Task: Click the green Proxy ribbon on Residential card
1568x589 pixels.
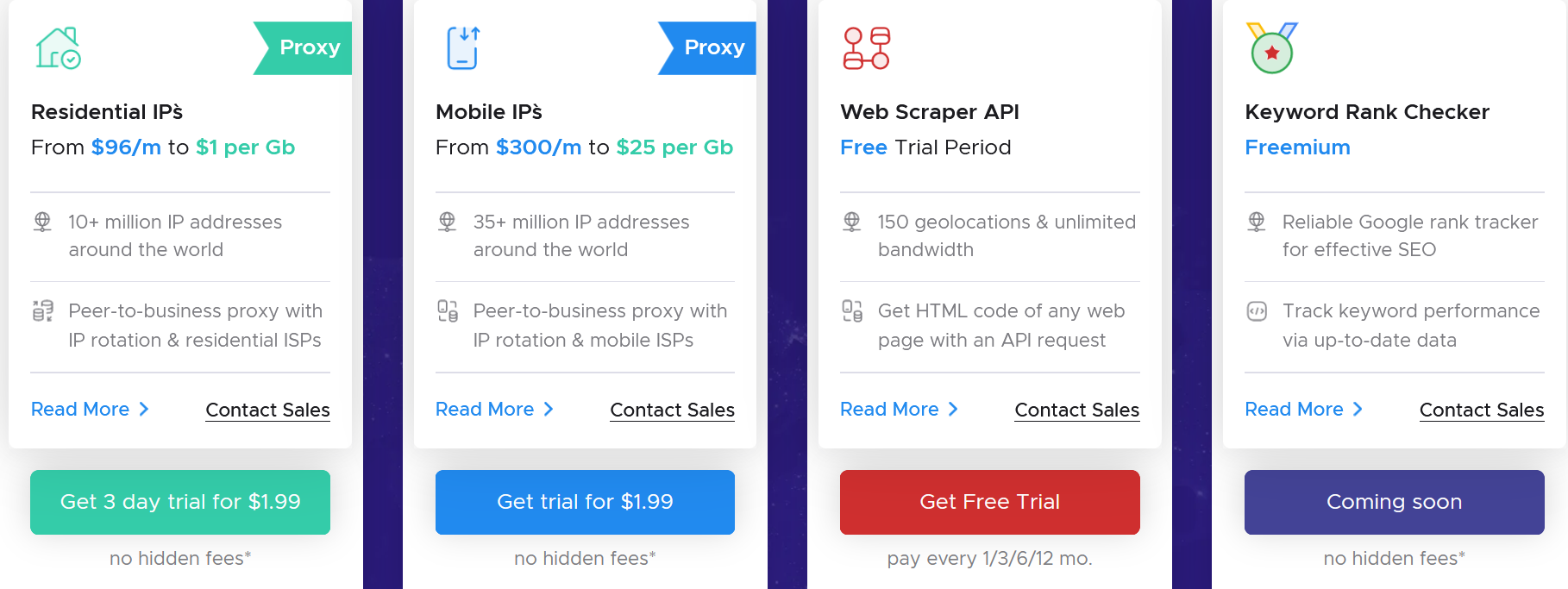Action: 303,48
